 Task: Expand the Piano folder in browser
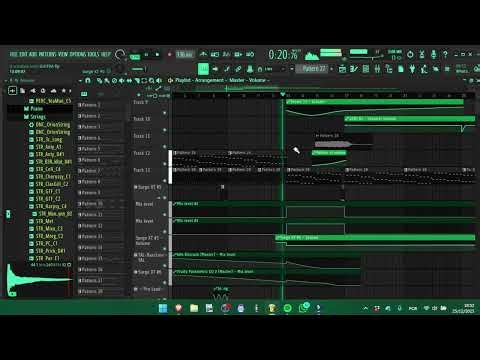[x=33, y=109]
